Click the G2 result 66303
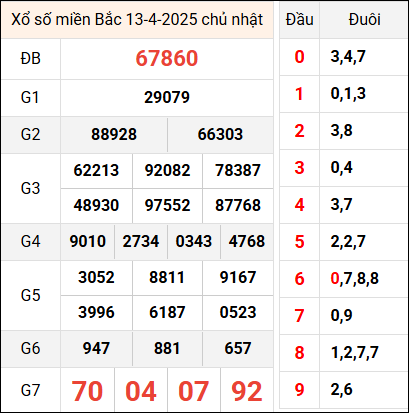Screen dimensions: 409x413 220,134
